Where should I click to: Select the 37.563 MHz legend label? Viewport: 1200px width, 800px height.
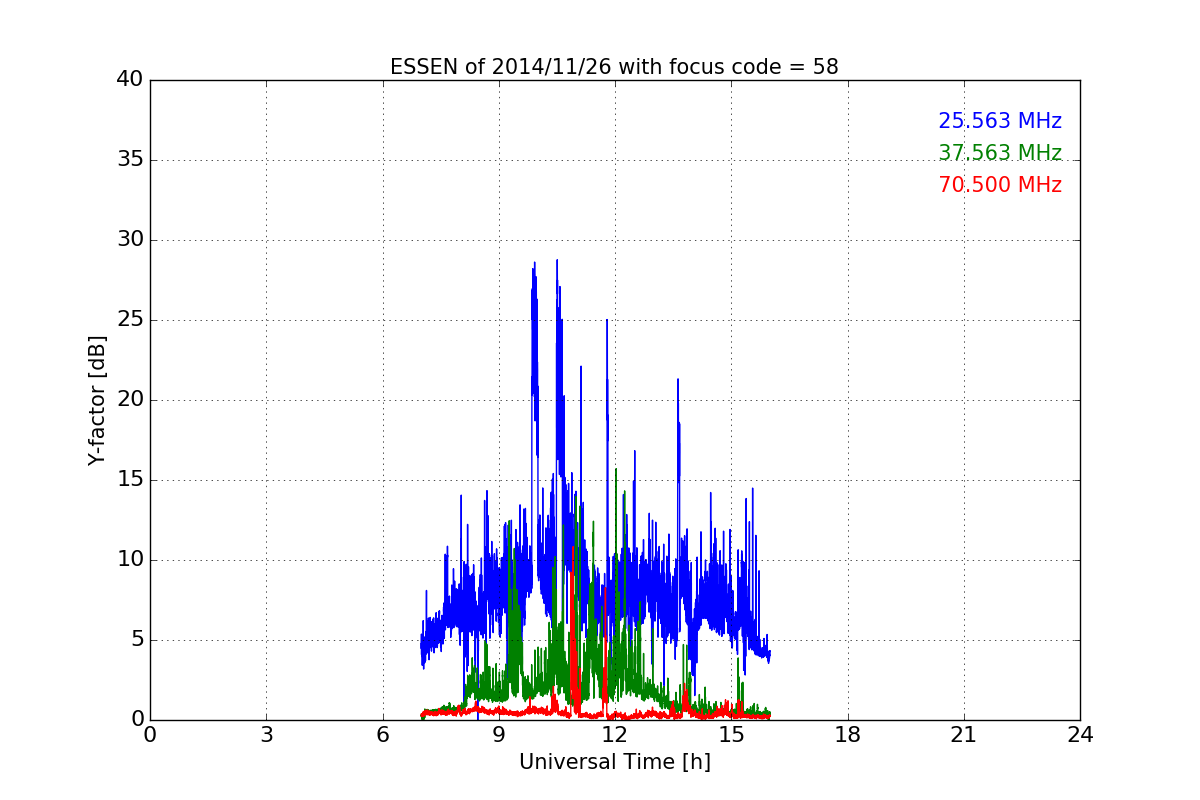click(1000, 153)
